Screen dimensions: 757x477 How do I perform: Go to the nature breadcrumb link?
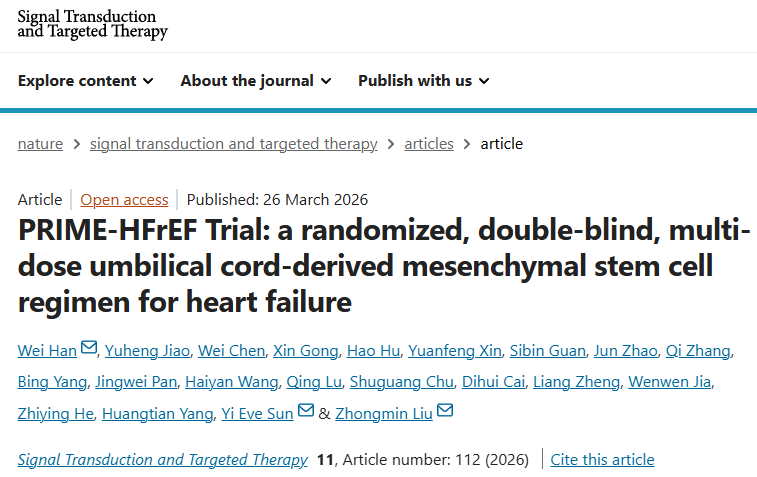pos(40,143)
